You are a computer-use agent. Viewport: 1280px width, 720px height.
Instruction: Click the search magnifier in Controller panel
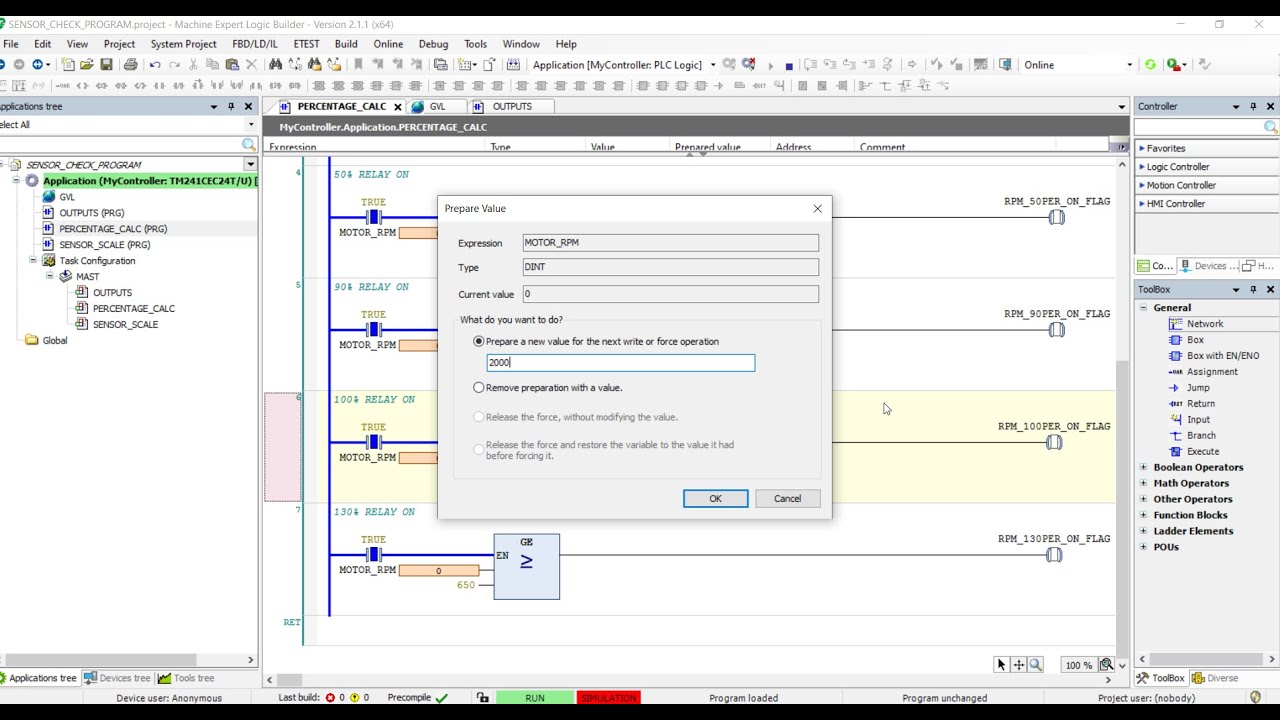(1271, 127)
